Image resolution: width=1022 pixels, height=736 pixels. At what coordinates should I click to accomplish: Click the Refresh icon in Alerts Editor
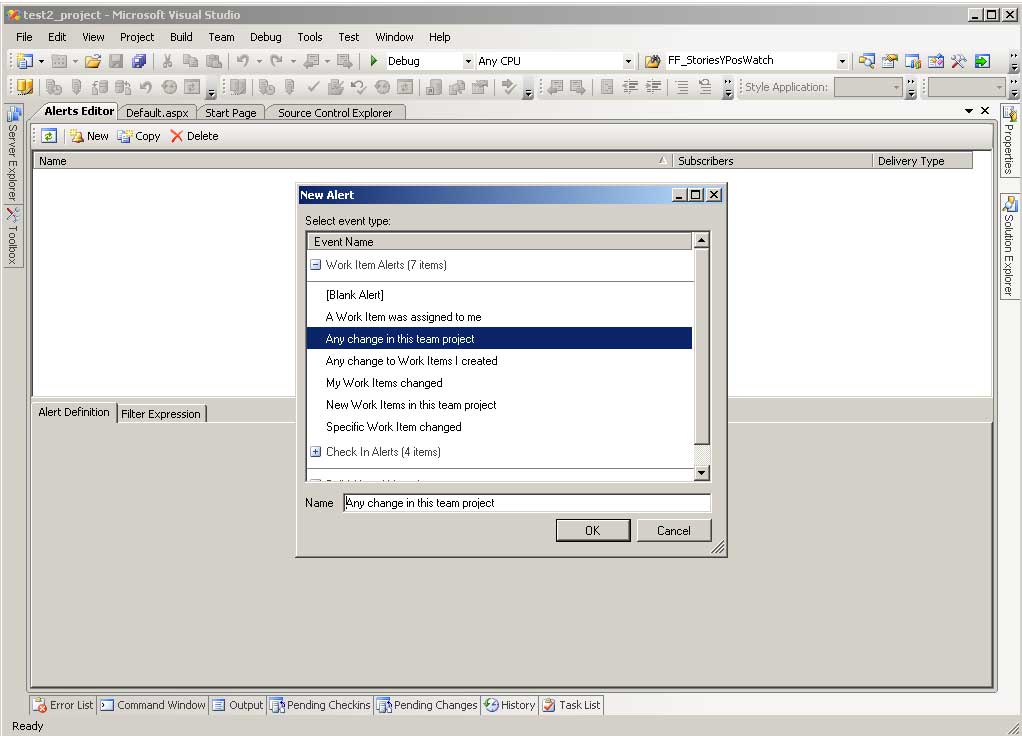[49, 136]
